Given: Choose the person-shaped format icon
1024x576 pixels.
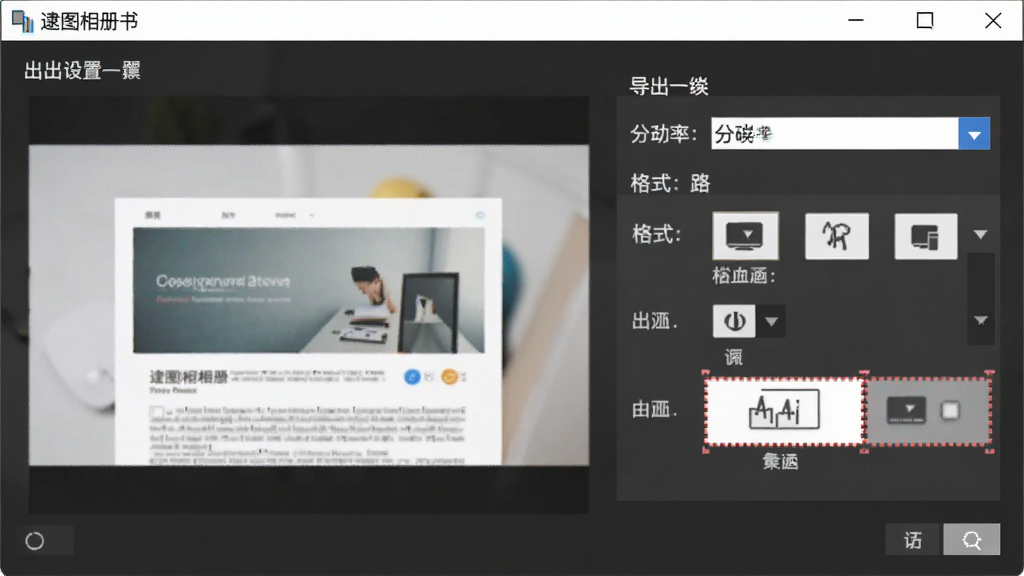Looking at the screenshot, I should pyautogui.click(x=837, y=236).
